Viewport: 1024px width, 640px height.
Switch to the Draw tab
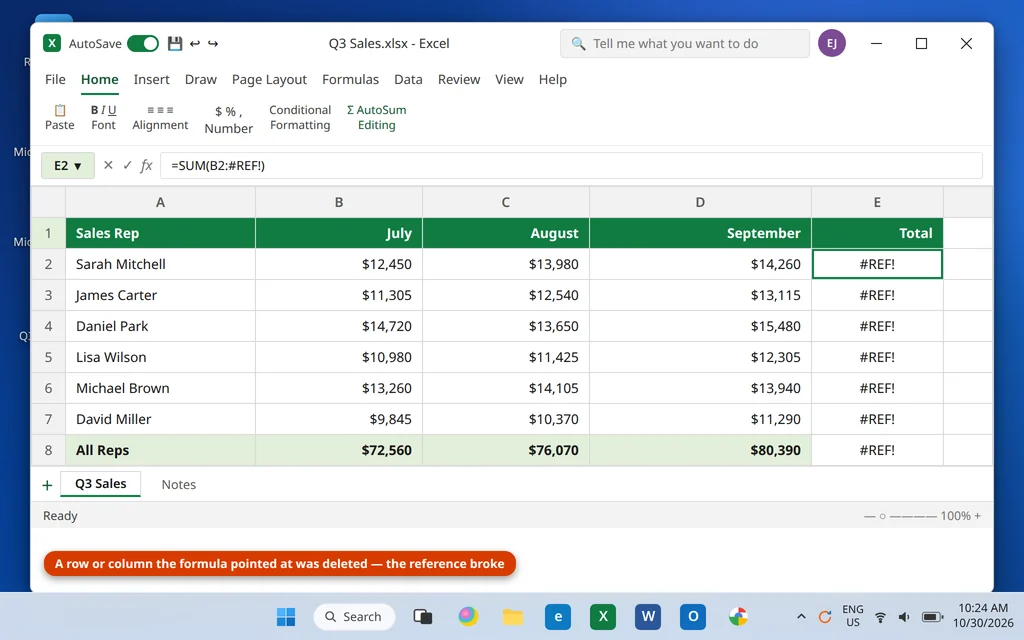(200, 80)
